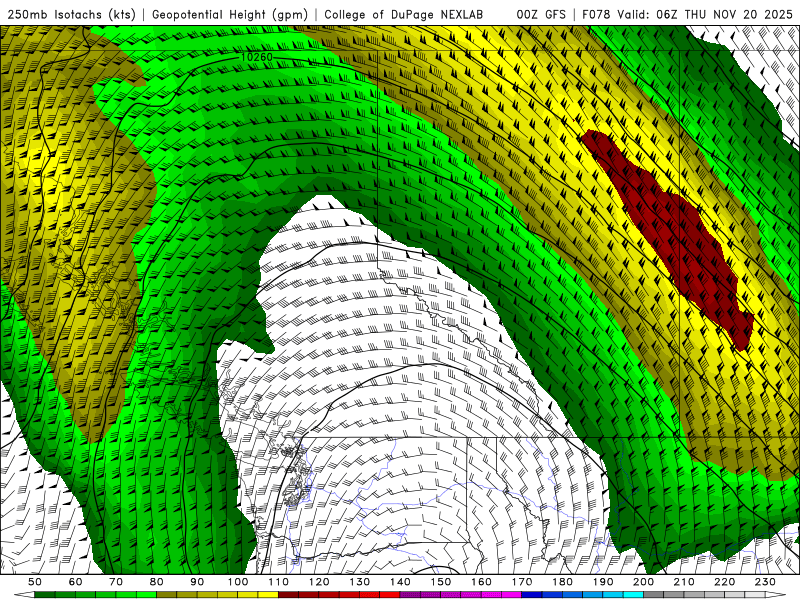Click the pure magenta swatch before dark blue
The image size is (800, 600).
(x=511, y=595)
